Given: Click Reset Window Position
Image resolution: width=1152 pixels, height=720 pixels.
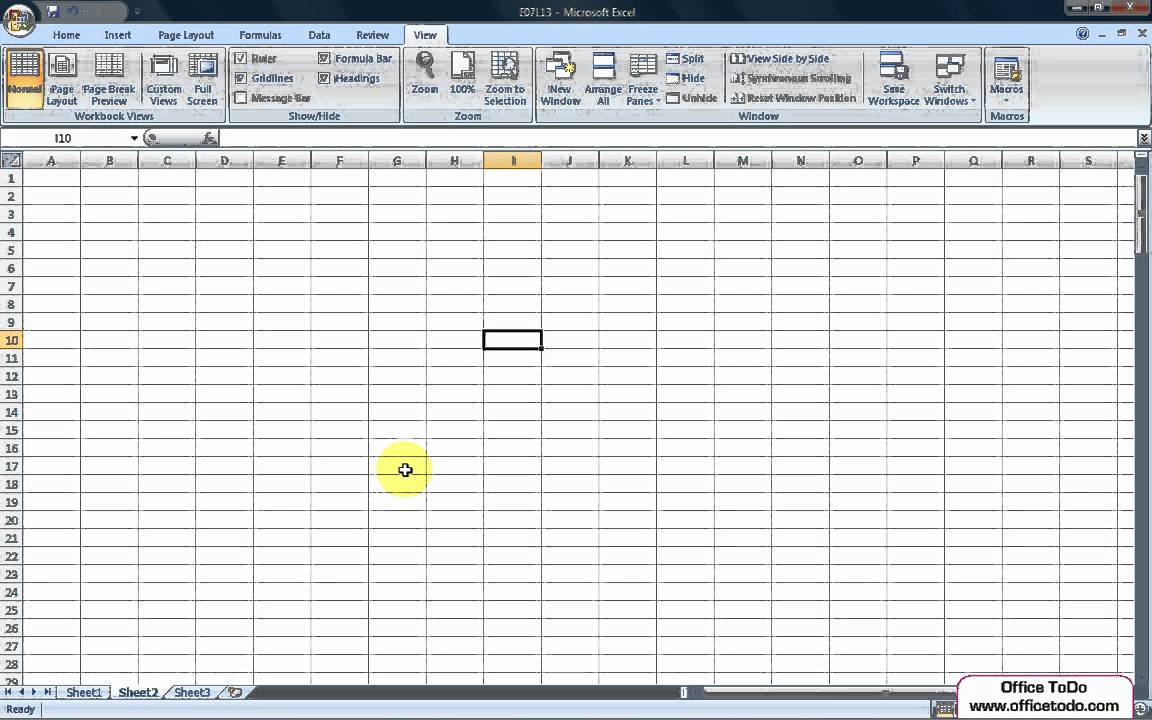Looking at the screenshot, I should 793,98.
